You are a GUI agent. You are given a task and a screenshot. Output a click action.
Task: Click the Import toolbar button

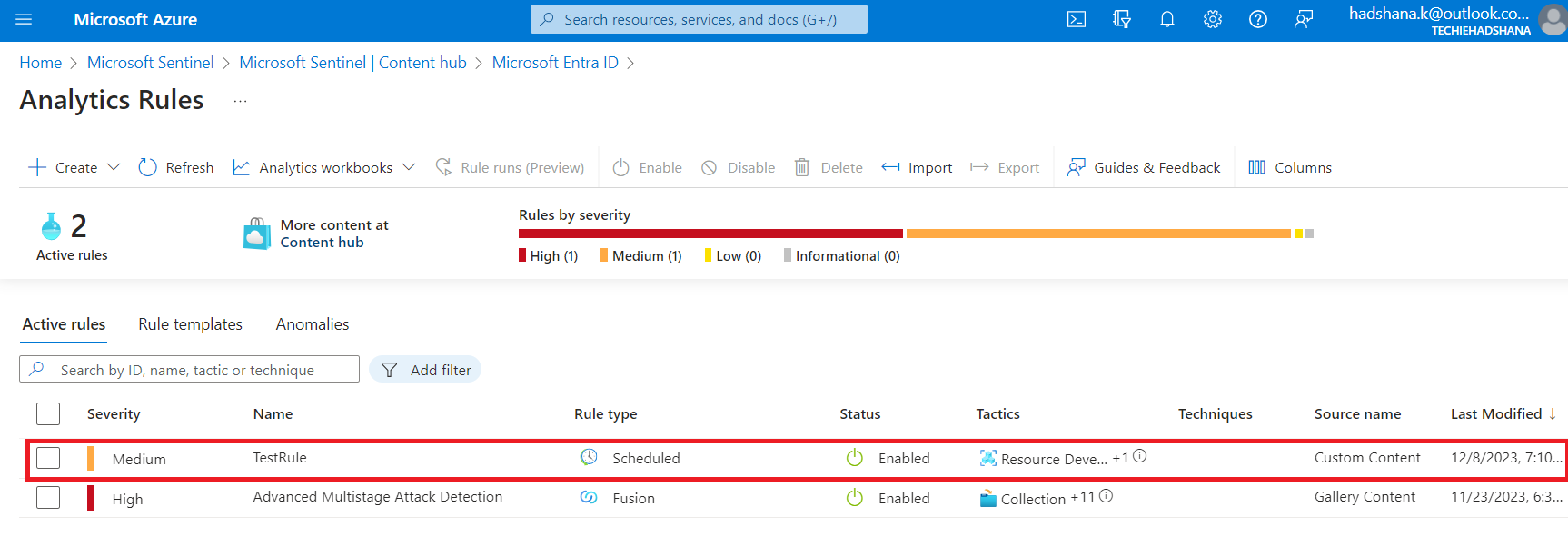(x=917, y=167)
